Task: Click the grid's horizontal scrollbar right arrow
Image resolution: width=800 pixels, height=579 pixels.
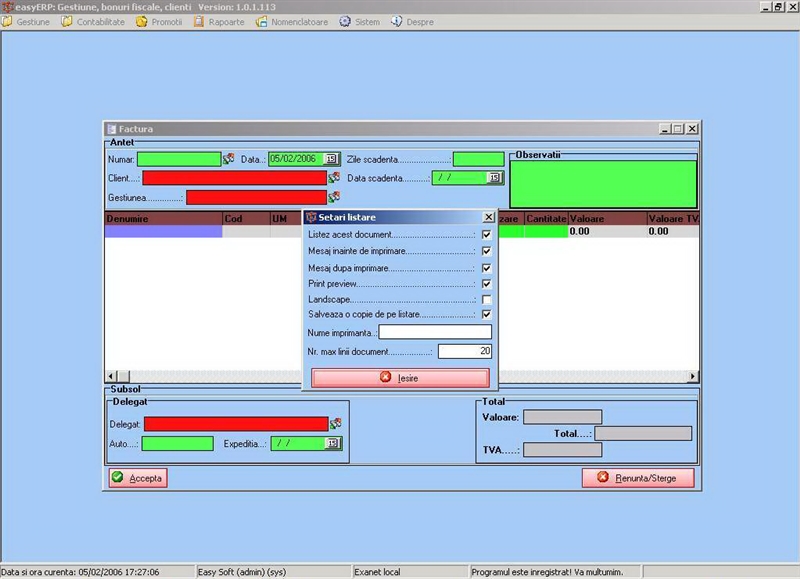Action: point(693,376)
